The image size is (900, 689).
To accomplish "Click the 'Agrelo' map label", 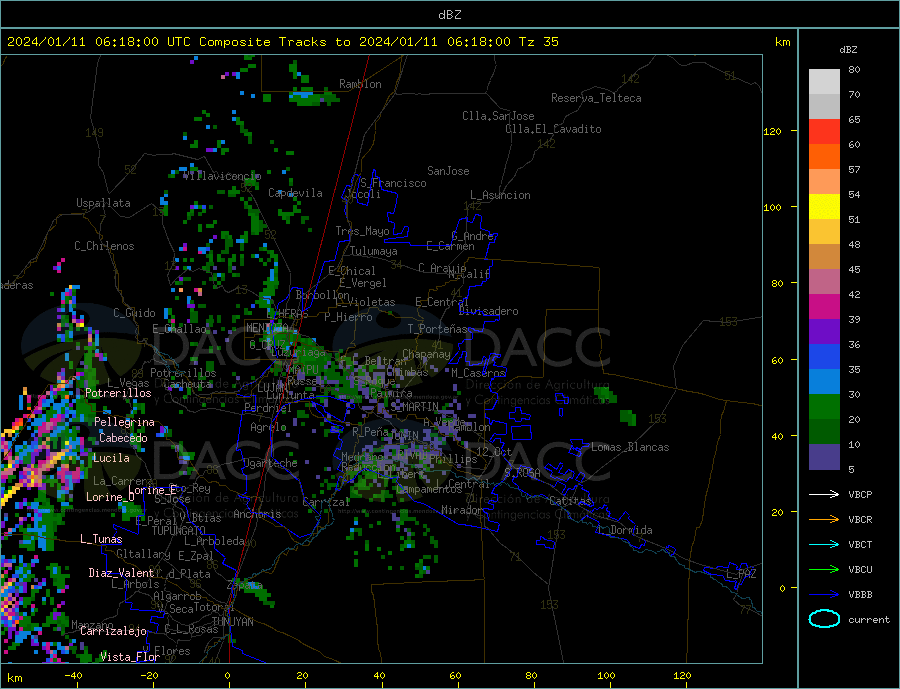I will coord(268,427).
